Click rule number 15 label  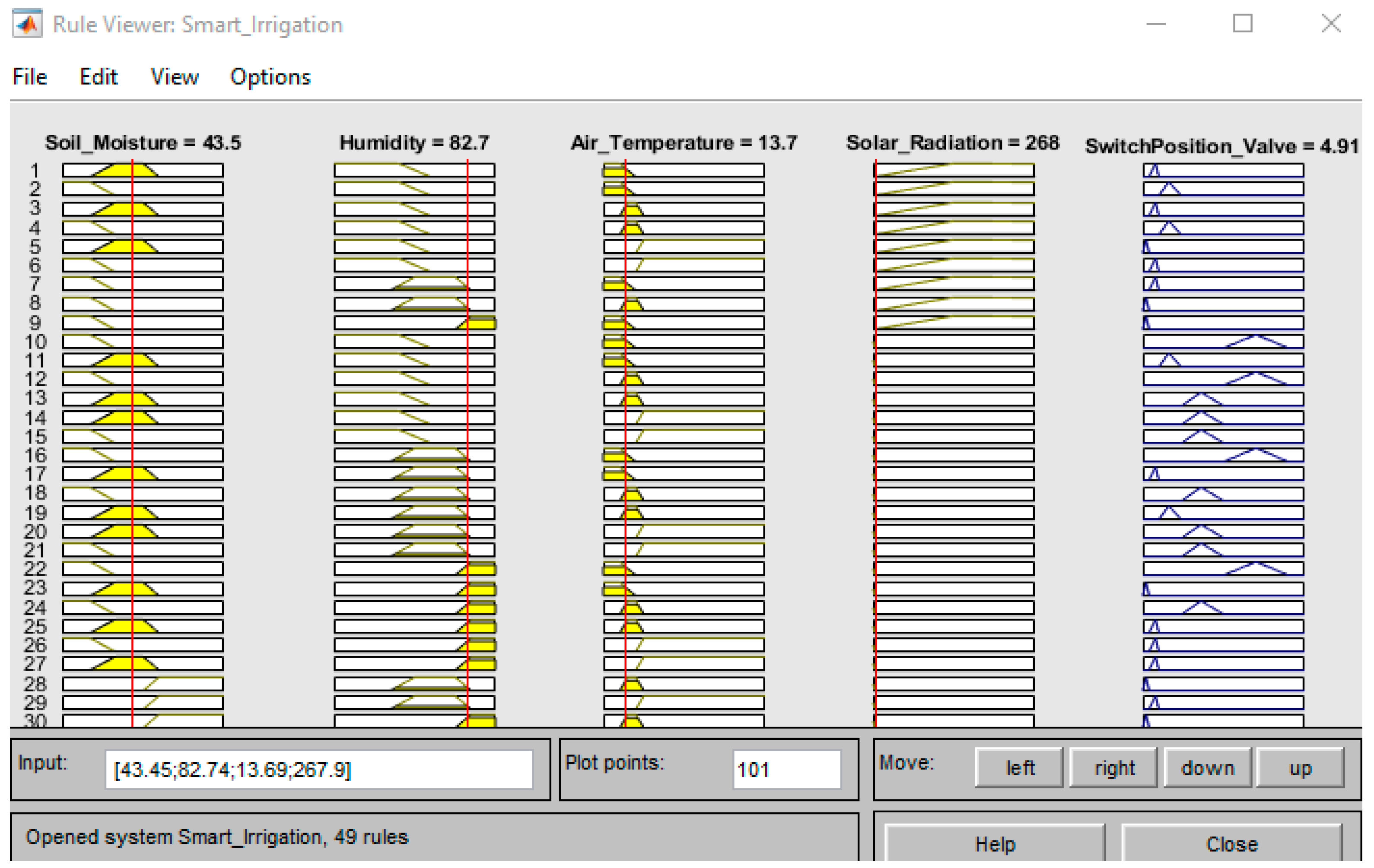click(35, 437)
